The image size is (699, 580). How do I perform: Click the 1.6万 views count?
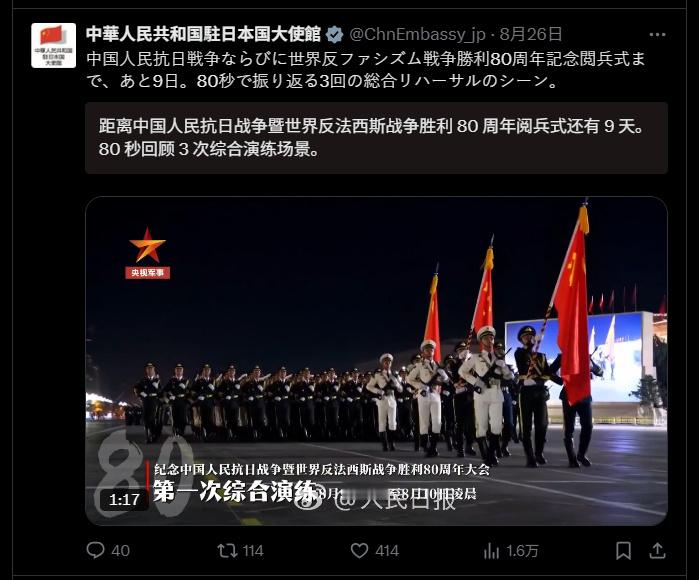click(522, 551)
